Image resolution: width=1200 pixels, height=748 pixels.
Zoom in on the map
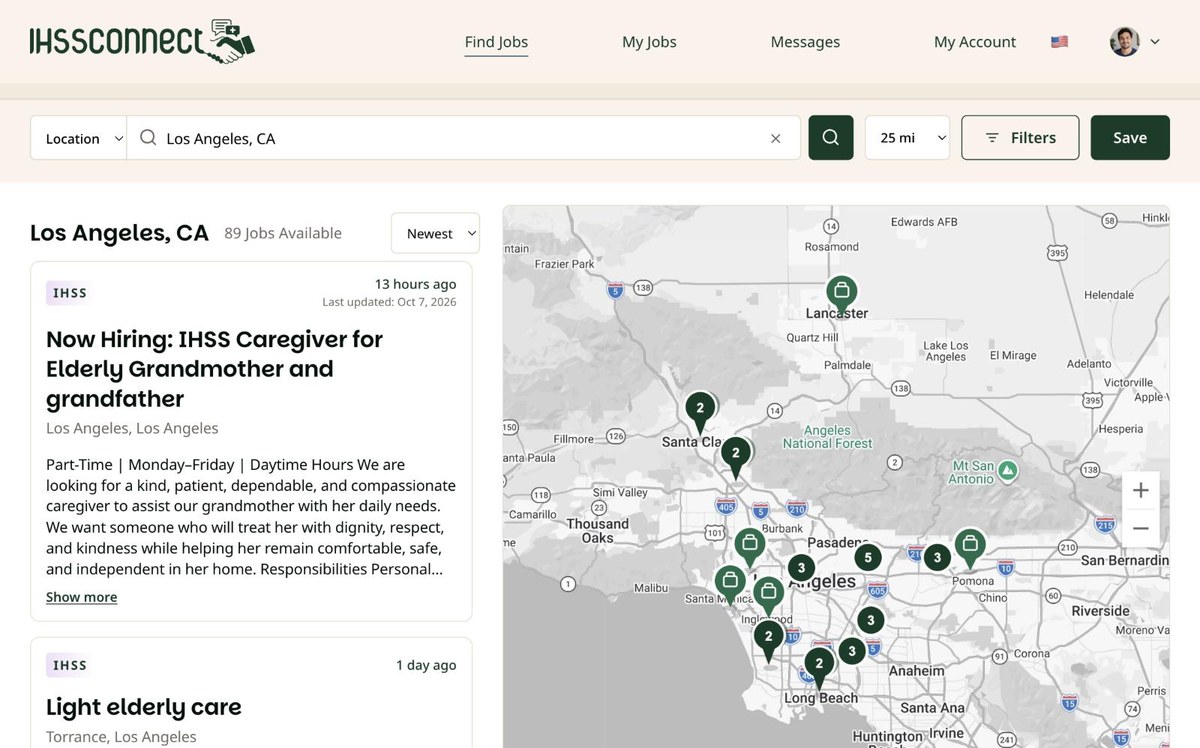tap(1141, 491)
